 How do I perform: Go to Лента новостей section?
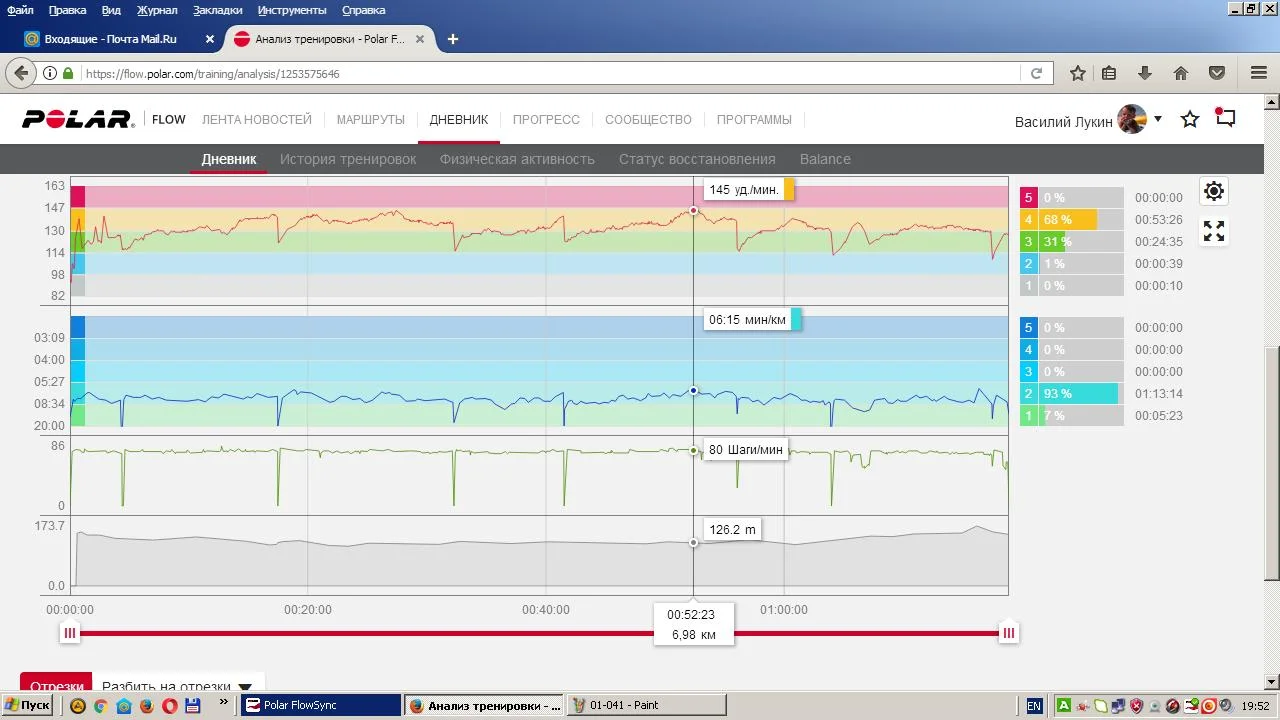tap(257, 120)
